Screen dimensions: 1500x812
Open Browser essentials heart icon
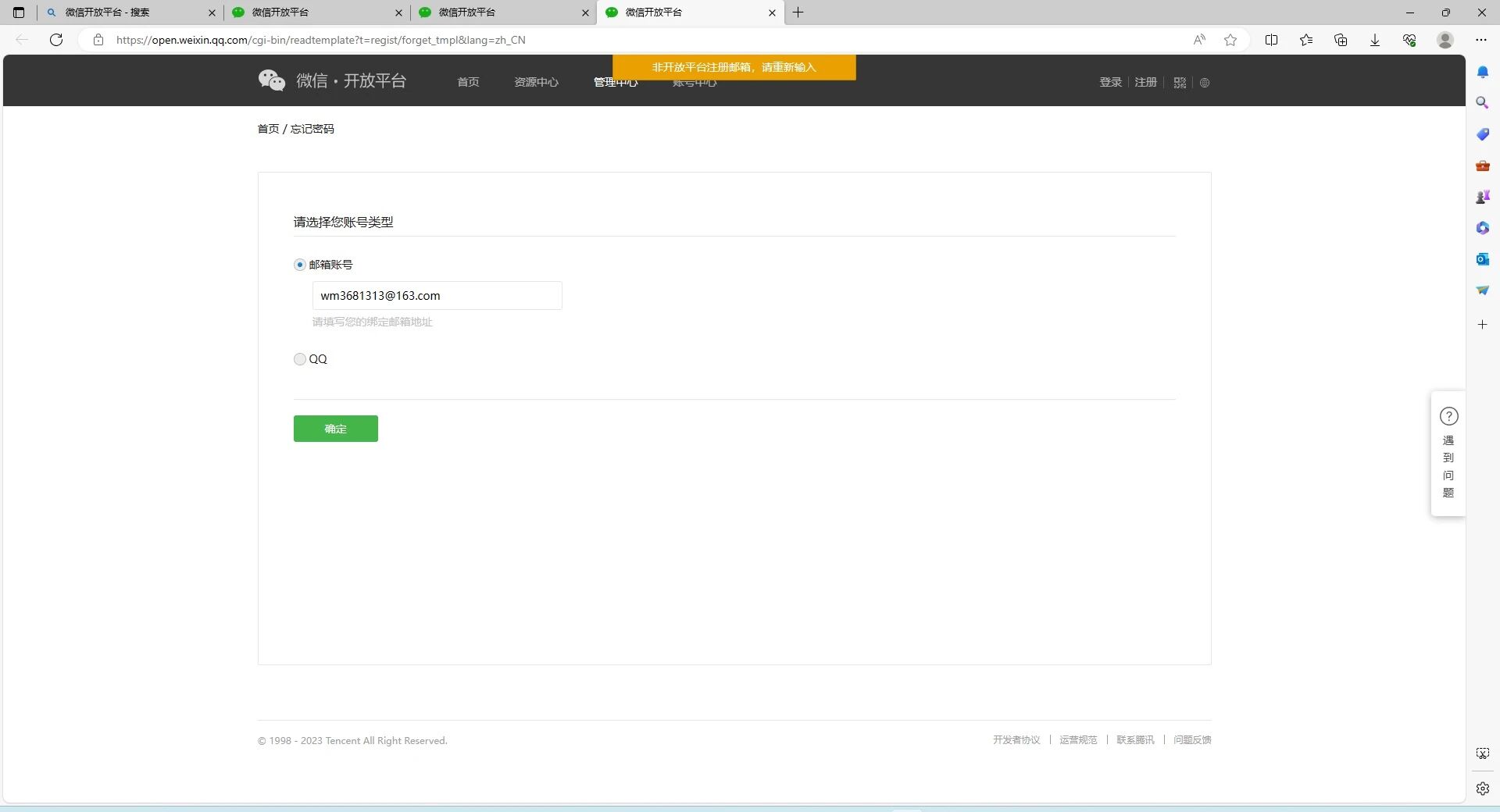pyautogui.click(x=1409, y=40)
